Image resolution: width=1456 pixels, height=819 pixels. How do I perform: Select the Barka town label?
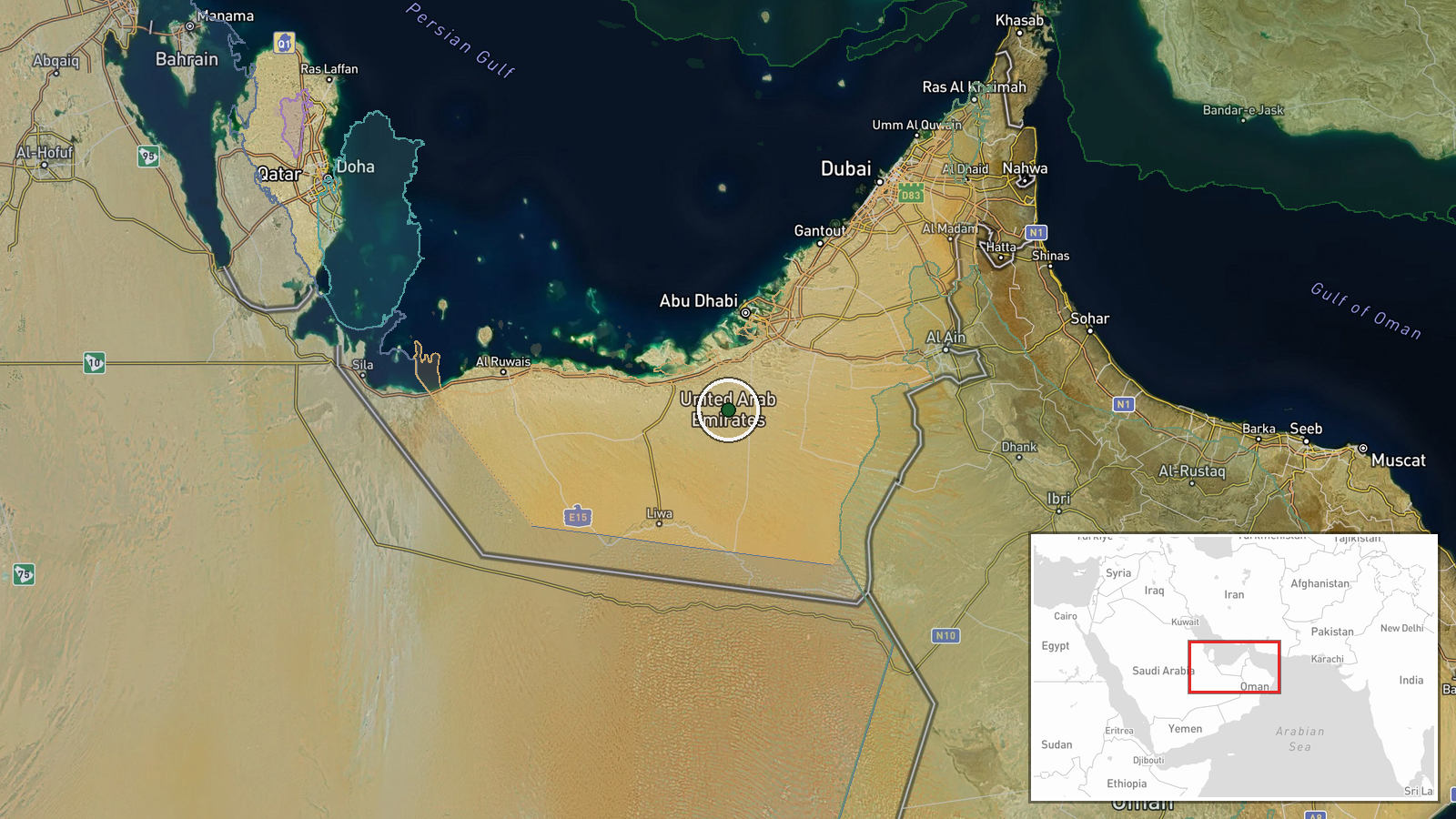pos(1259,429)
